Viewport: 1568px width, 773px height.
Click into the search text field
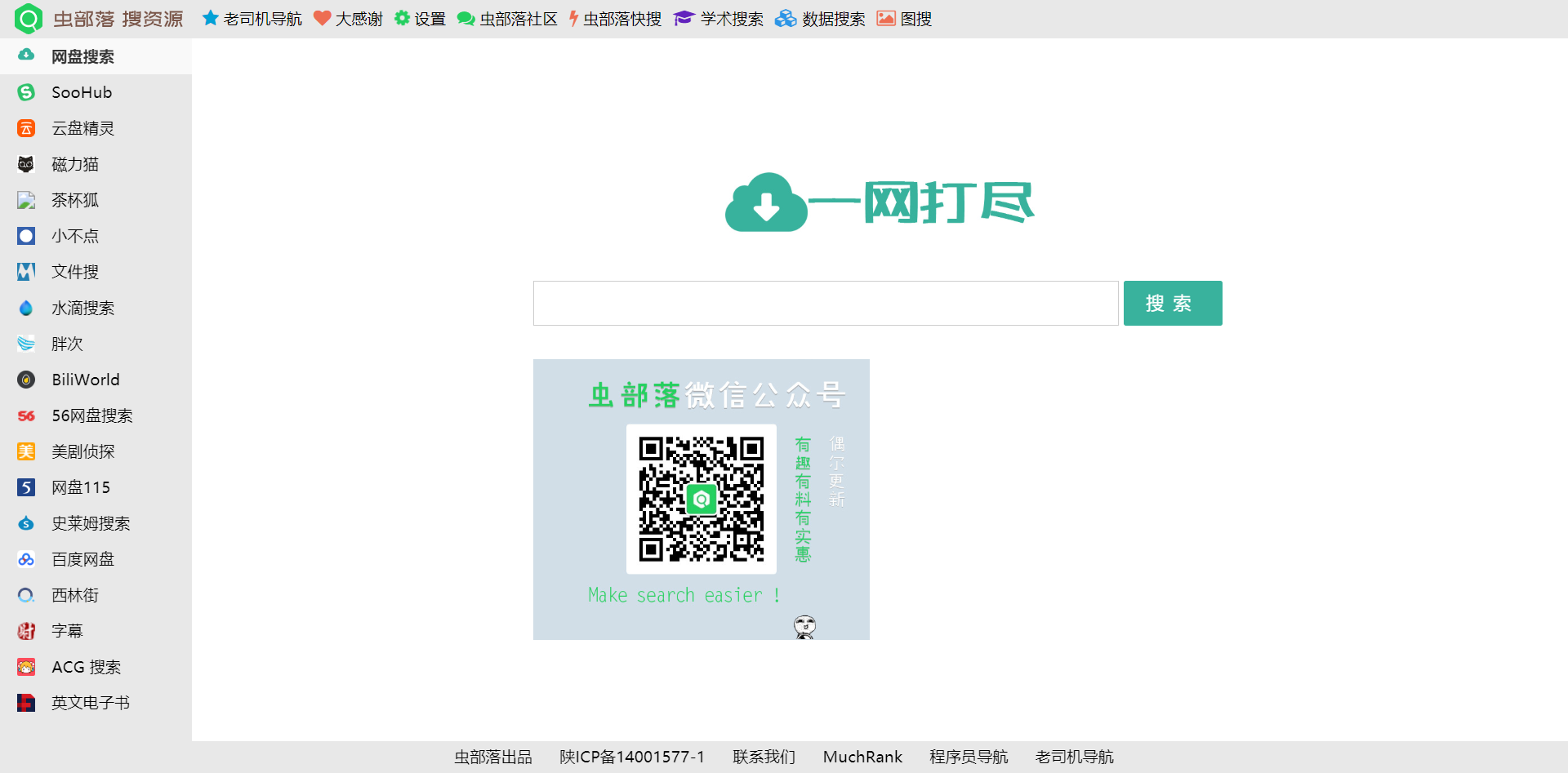(x=825, y=304)
